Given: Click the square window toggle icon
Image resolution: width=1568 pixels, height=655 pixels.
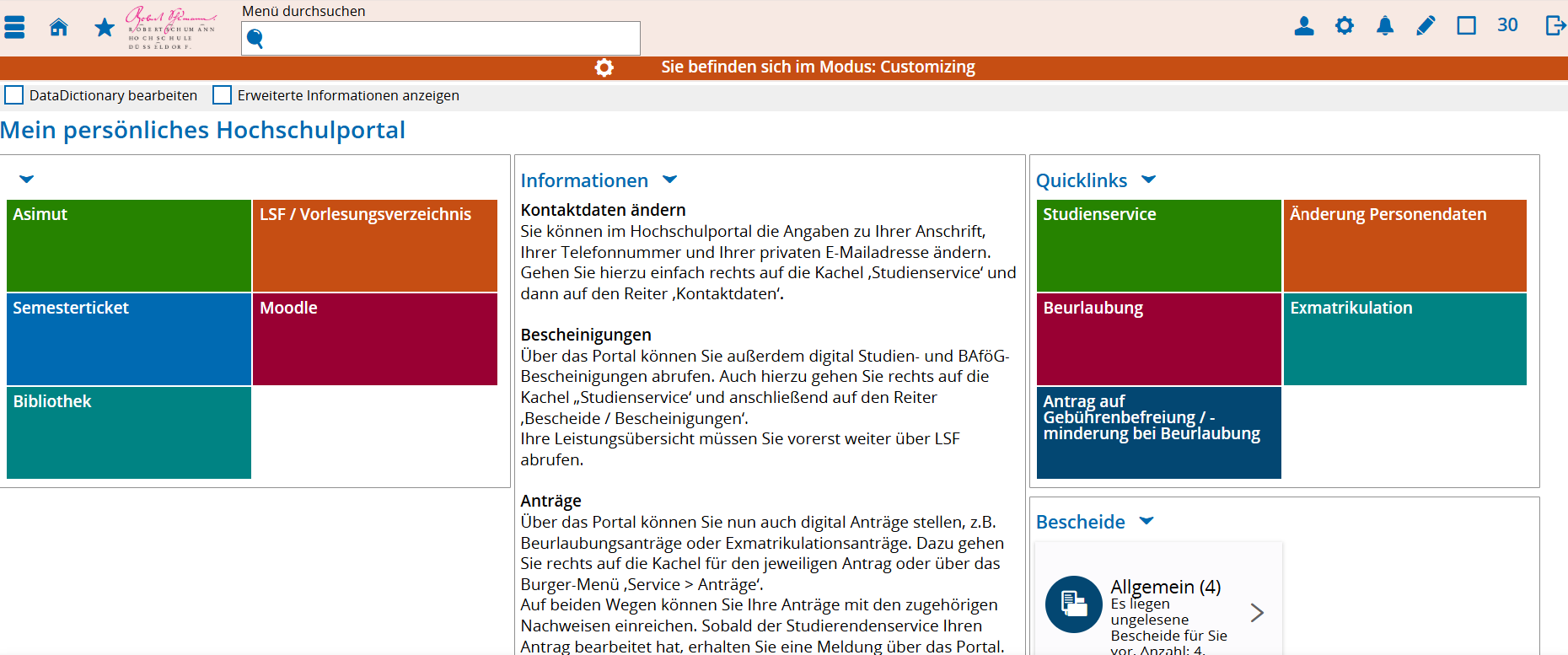Looking at the screenshot, I should coord(1466,26).
